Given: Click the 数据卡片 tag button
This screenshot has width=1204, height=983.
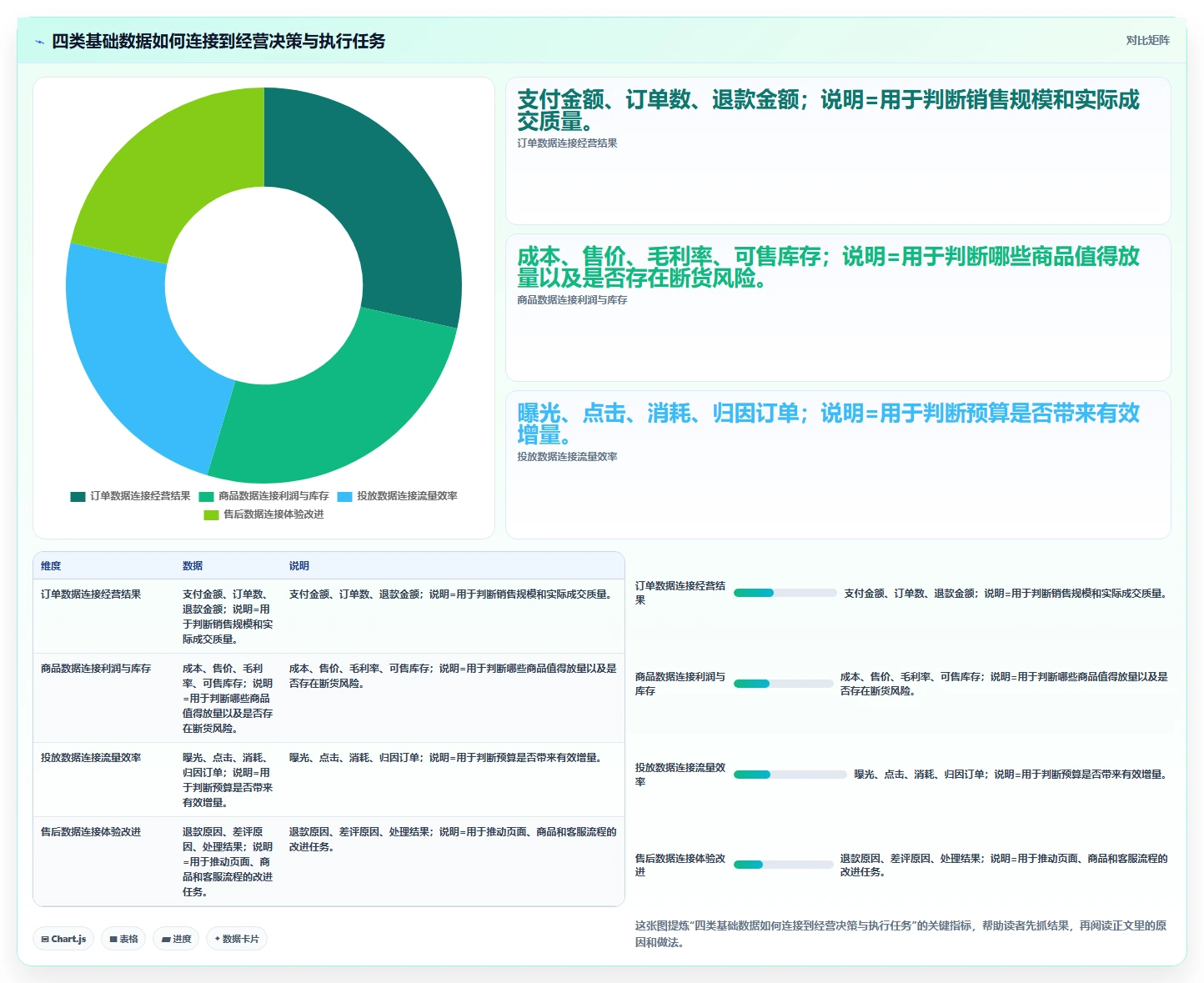Looking at the screenshot, I should 237,939.
